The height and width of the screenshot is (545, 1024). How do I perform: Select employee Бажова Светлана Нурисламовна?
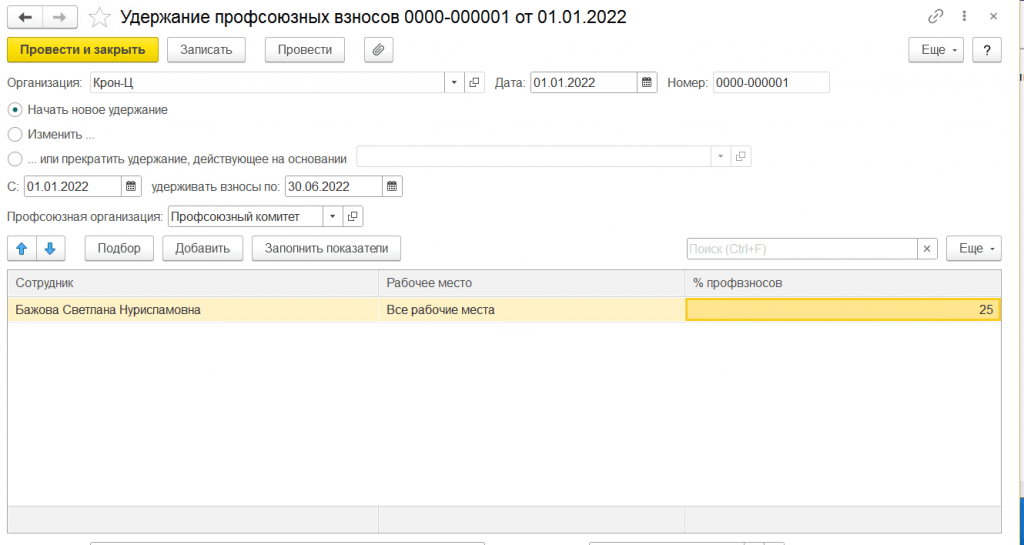click(x=193, y=310)
